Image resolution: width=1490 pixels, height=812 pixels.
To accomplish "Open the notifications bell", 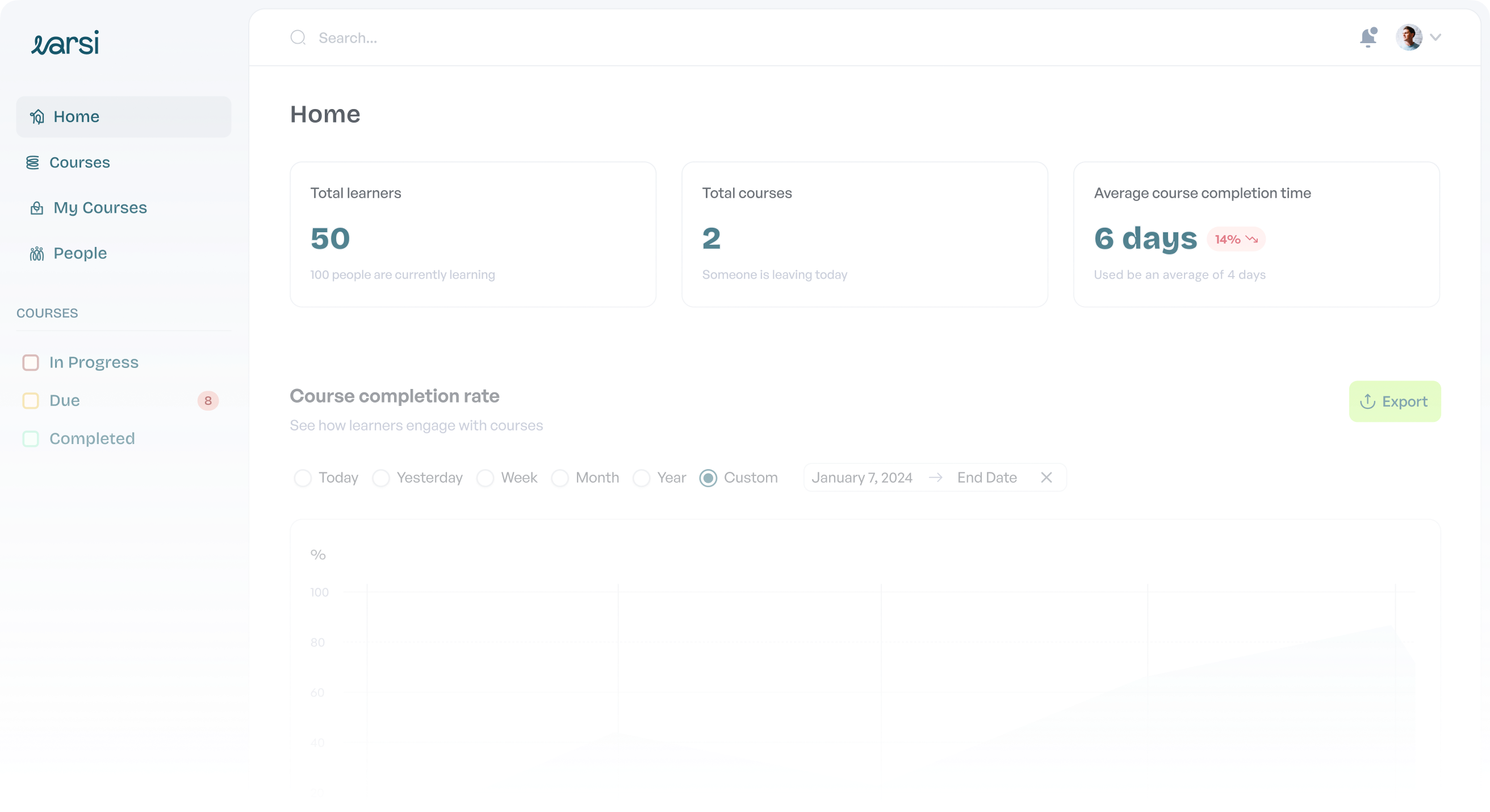I will 1368,37.
